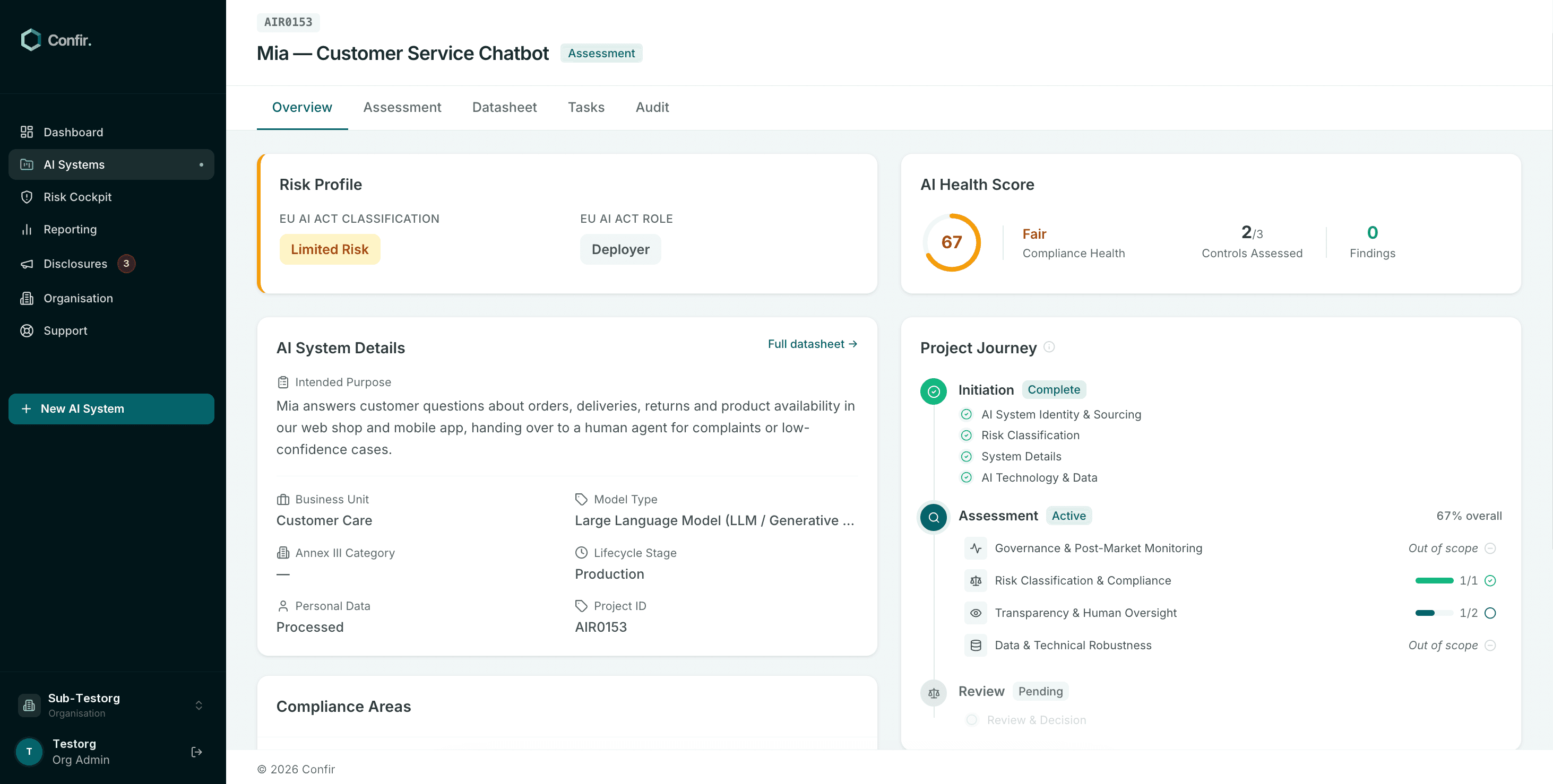
Task: Open Reporting bar chart icon
Action: coord(27,230)
